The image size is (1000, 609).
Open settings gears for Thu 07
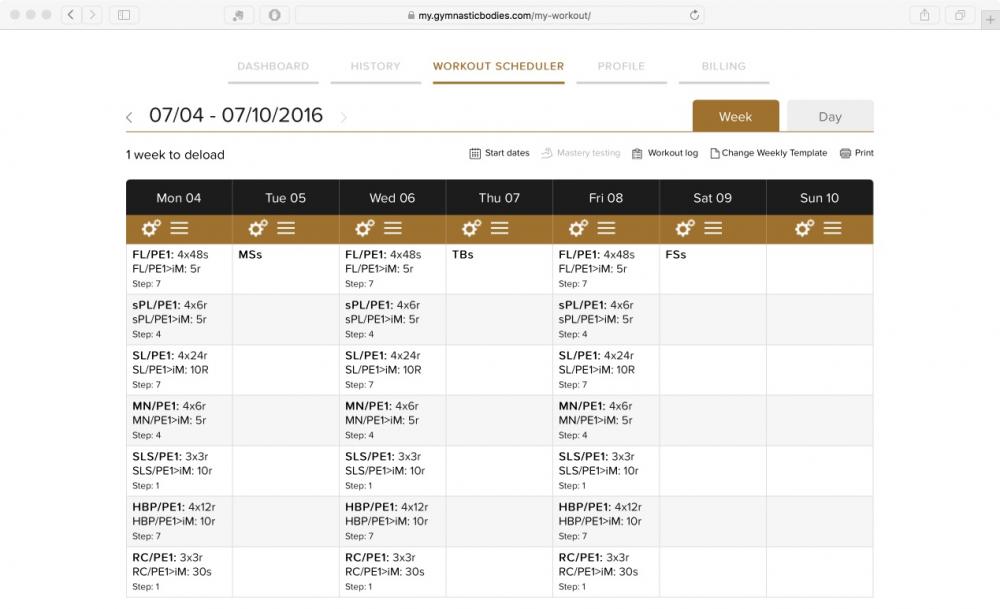tap(471, 228)
